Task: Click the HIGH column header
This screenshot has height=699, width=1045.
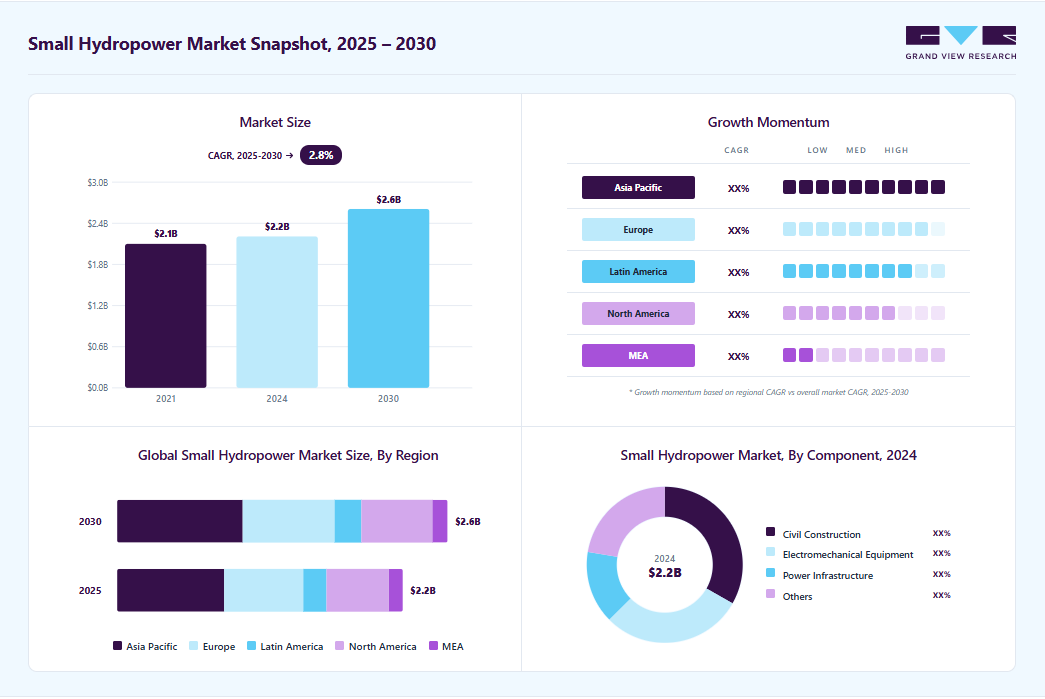Action: point(896,151)
